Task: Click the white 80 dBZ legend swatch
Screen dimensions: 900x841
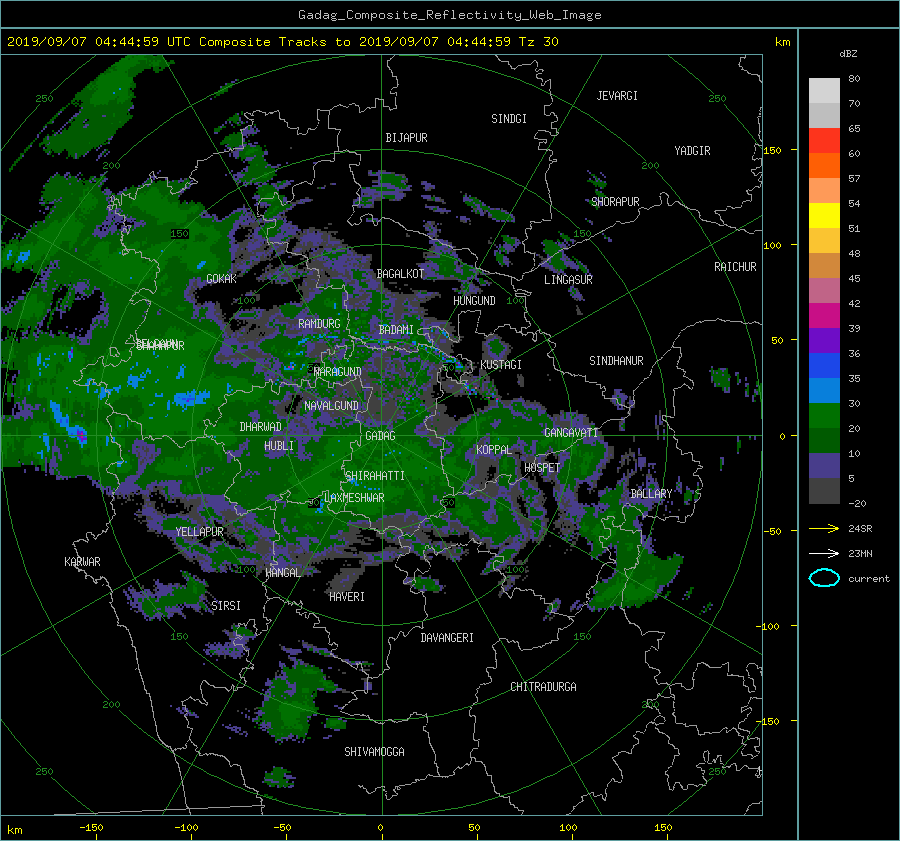Action: click(x=824, y=90)
